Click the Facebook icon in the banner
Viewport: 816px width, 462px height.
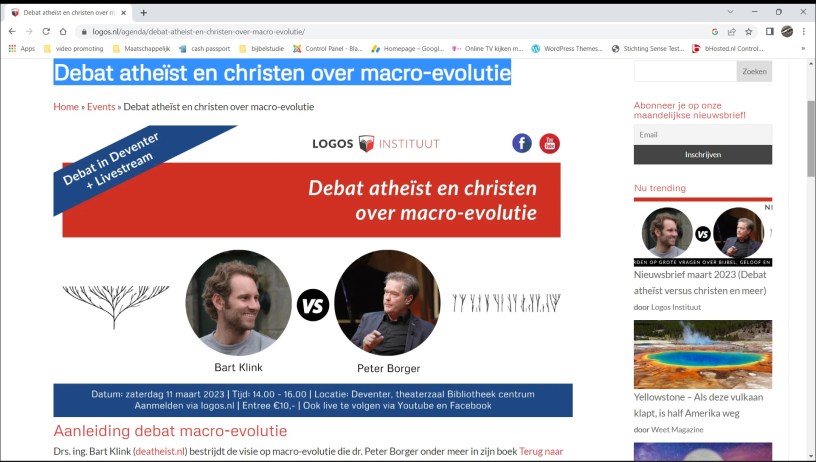522,143
